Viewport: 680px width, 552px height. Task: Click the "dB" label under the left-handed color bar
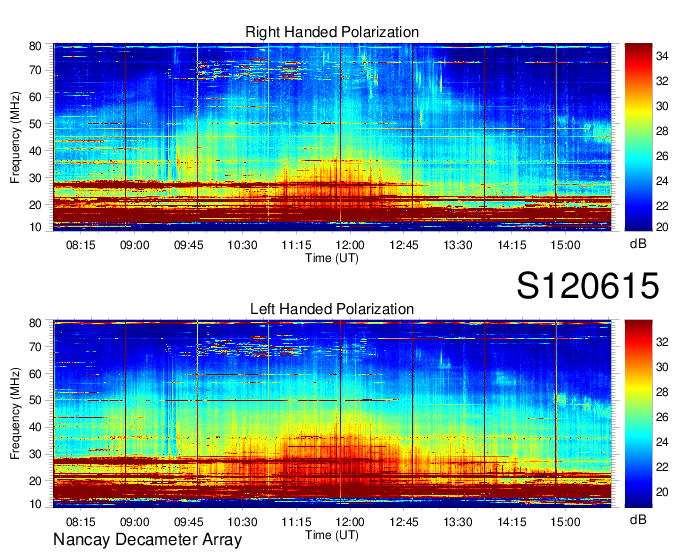(638, 519)
